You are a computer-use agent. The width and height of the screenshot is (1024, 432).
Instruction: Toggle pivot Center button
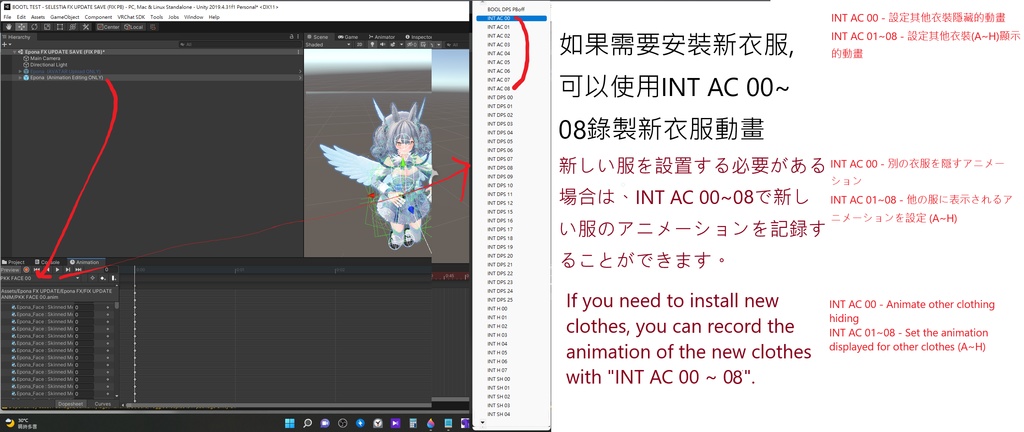[x=108, y=27]
